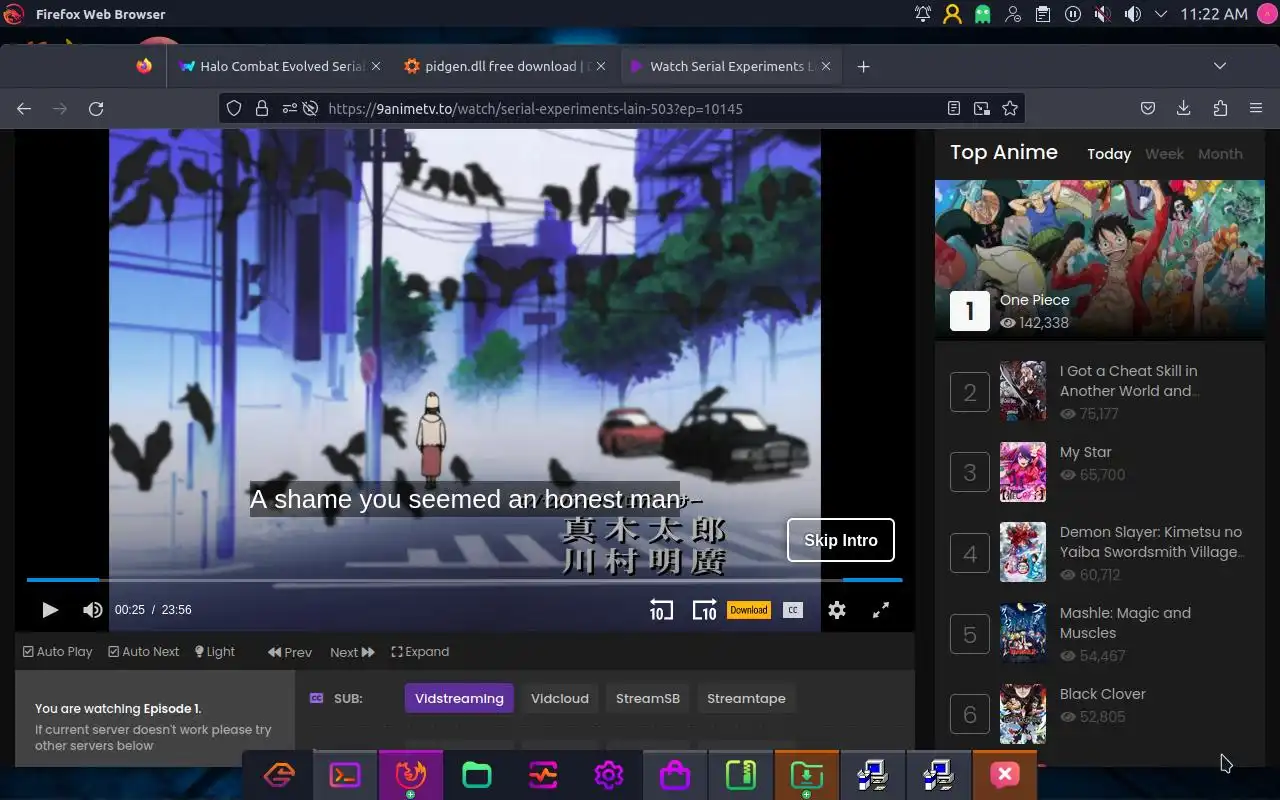Go to Next episode
Viewport: 1280px width, 800px height.
[x=352, y=652]
